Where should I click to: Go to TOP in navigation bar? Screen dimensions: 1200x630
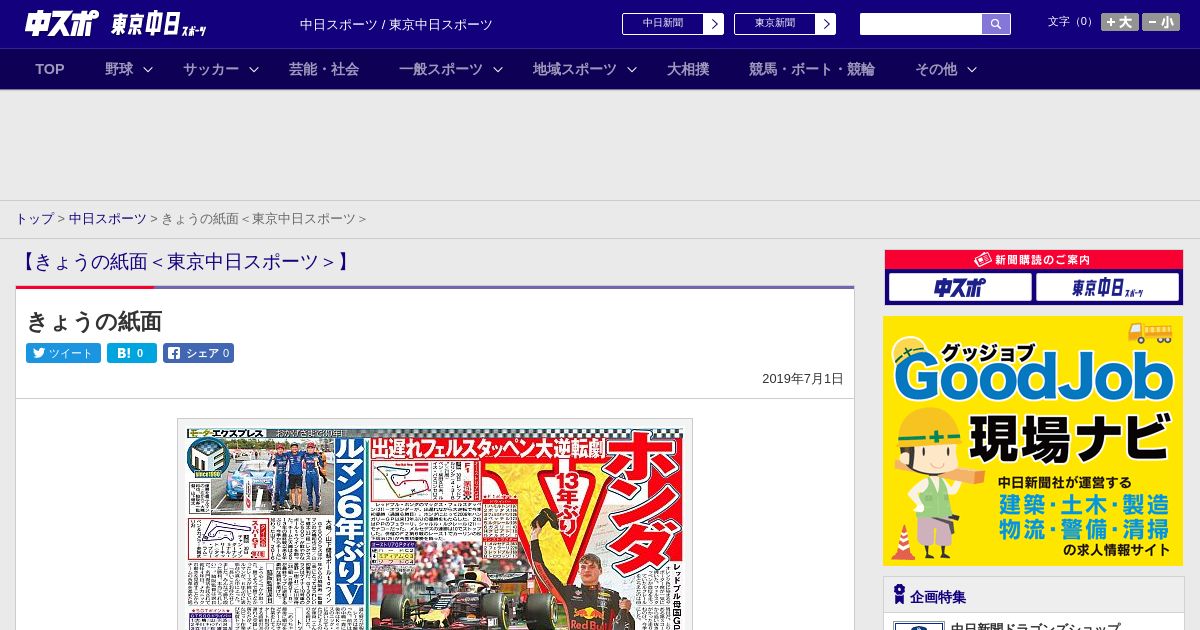click(x=50, y=69)
